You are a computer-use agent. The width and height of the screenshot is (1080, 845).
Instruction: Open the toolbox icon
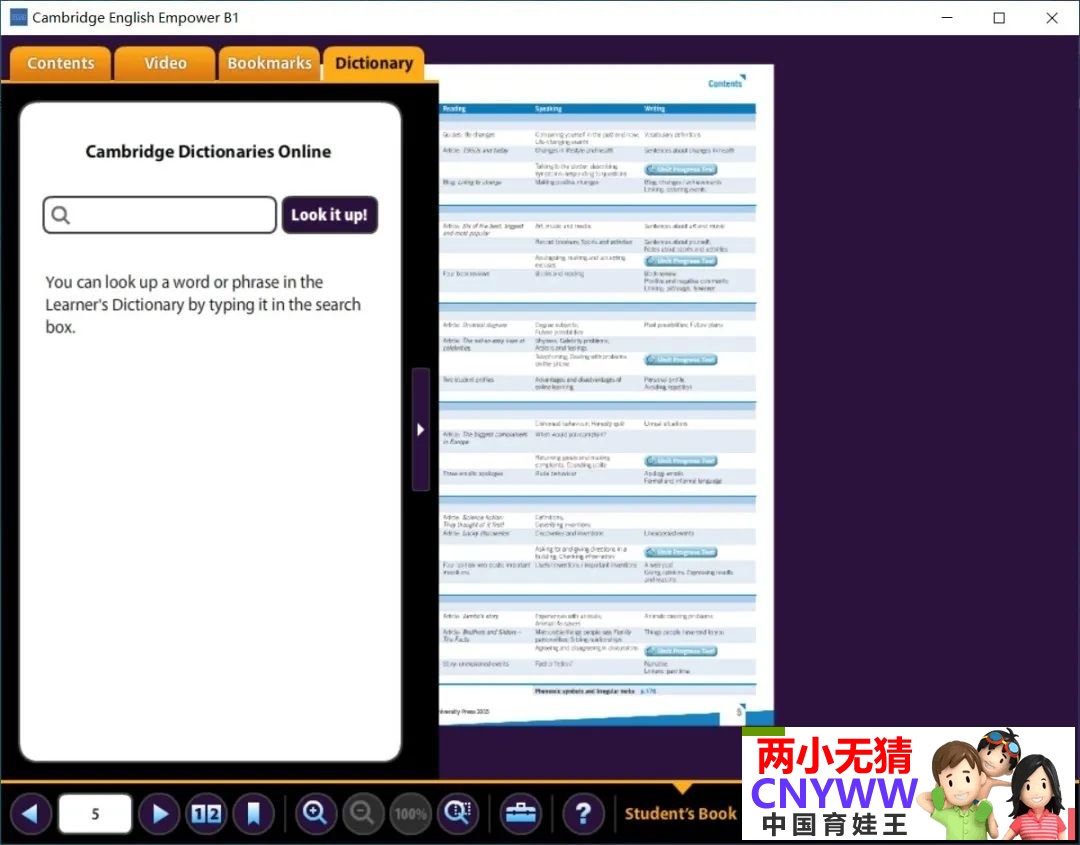pyautogui.click(x=521, y=814)
